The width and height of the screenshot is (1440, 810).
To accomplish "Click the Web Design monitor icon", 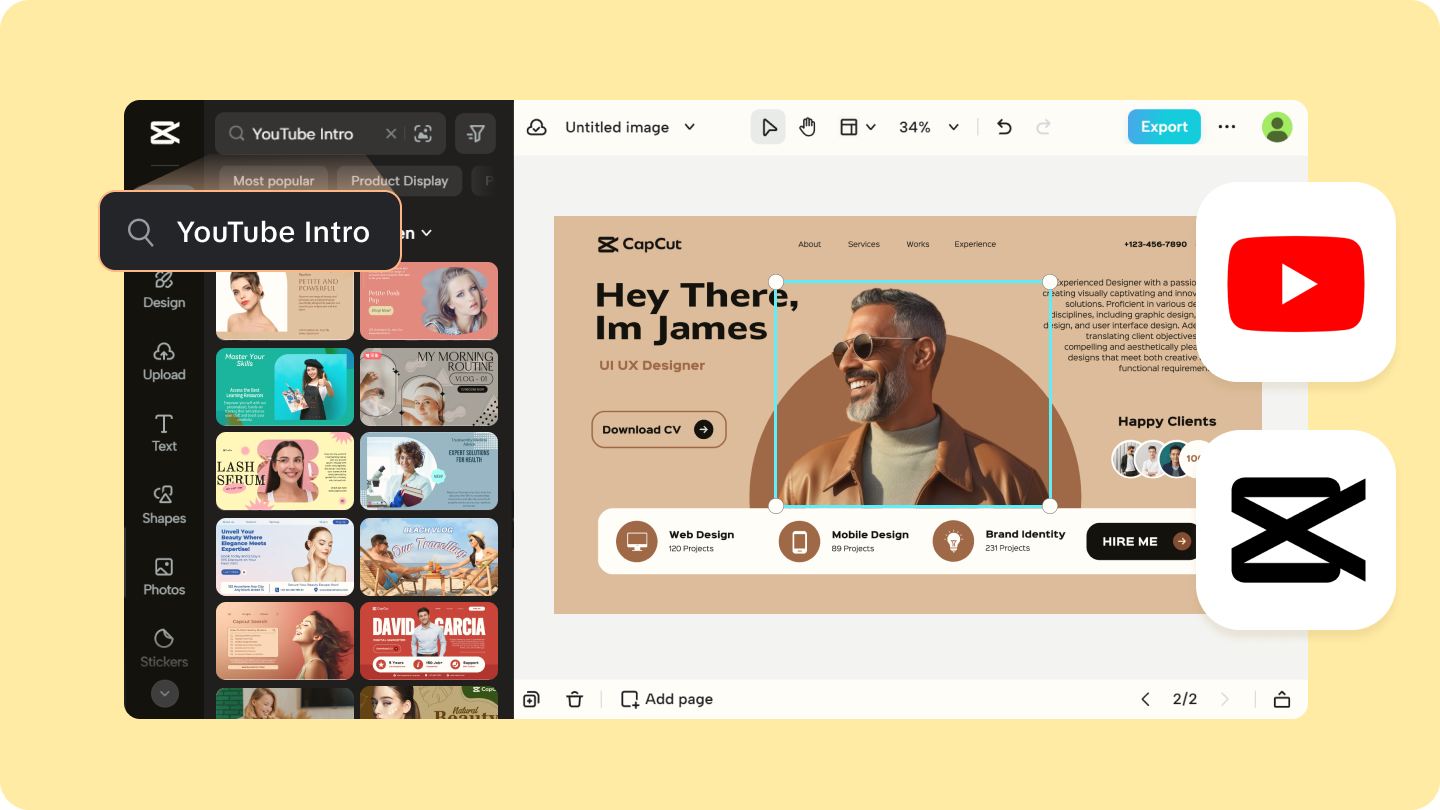I will coord(637,541).
